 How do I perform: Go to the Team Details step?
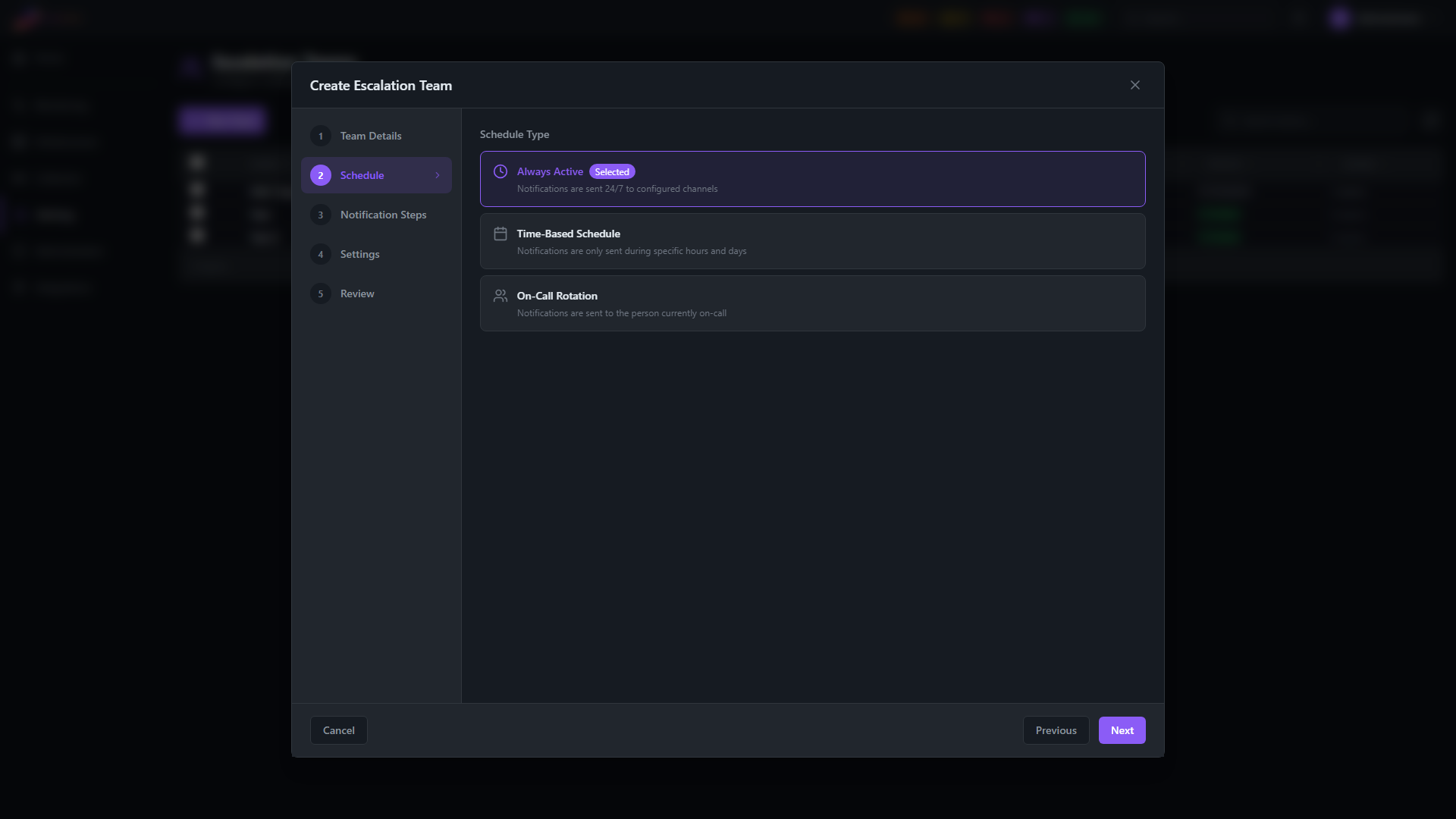(x=376, y=136)
